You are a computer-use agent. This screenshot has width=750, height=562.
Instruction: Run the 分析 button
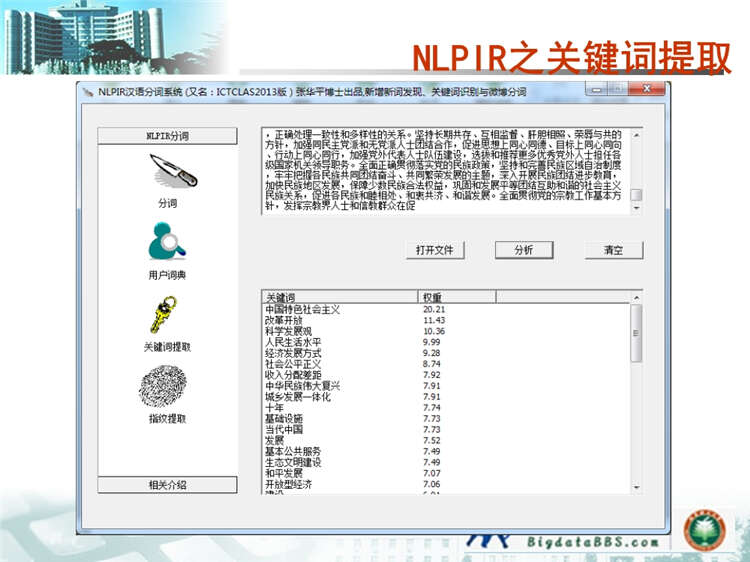[x=524, y=250]
